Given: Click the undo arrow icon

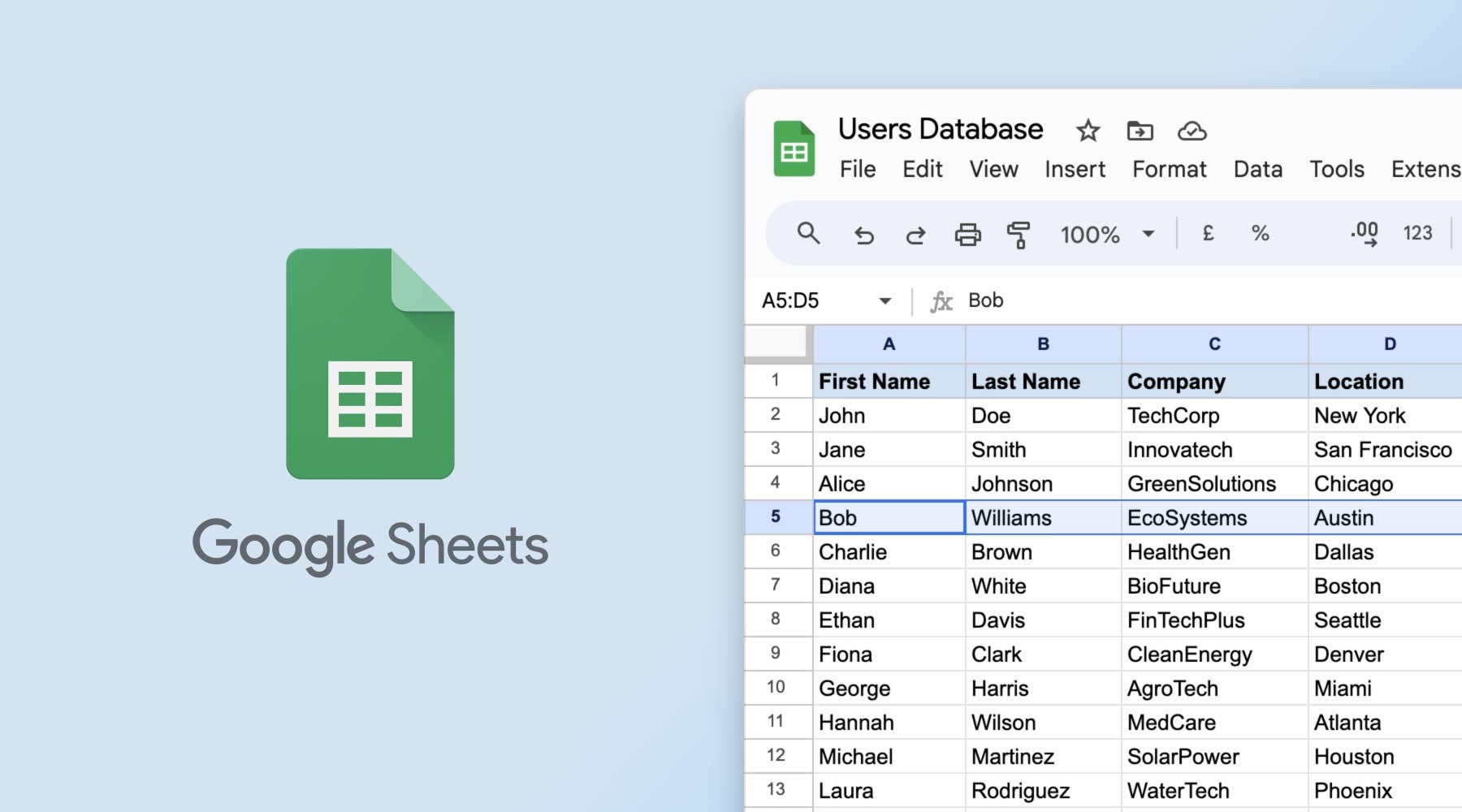Looking at the screenshot, I should [x=863, y=235].
